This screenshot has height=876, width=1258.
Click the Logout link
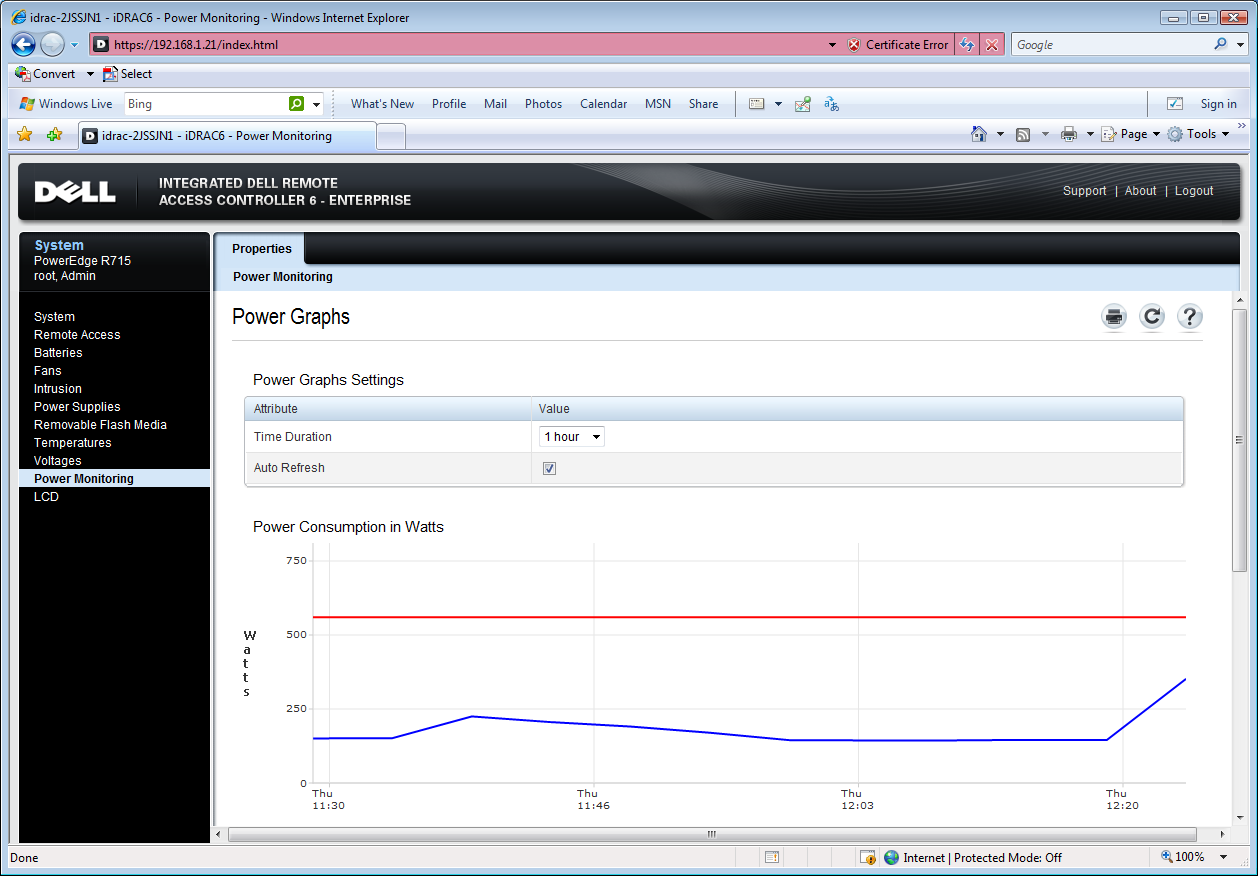click(1194, 191)
